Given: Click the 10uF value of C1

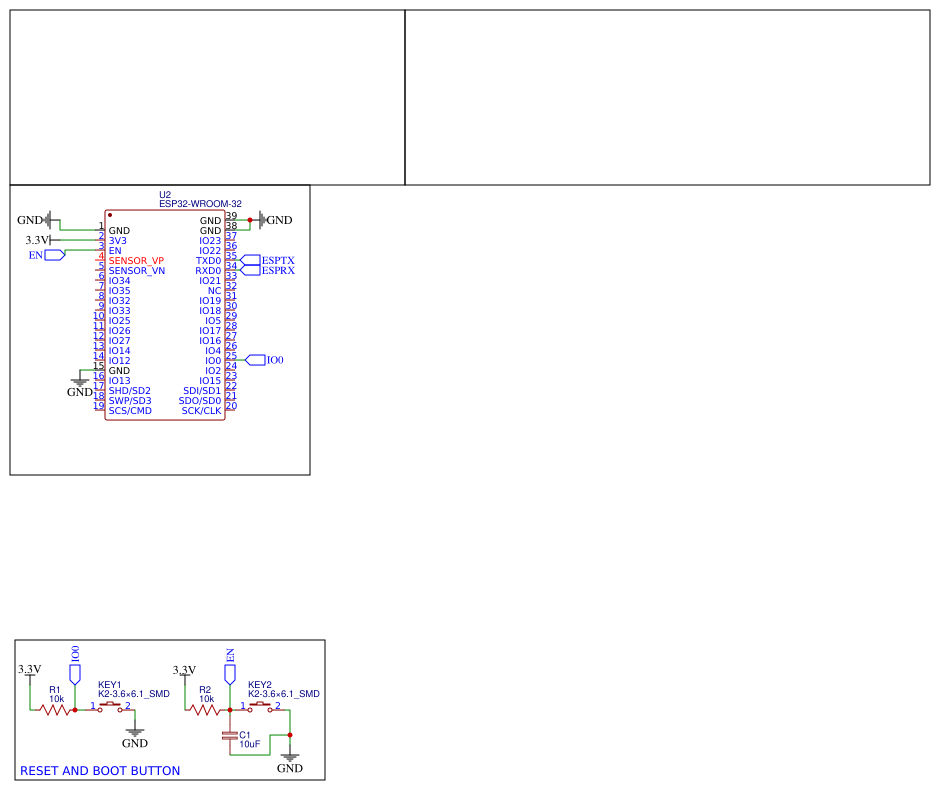Looking at the screenshot, I should click(x=250, y=744).
